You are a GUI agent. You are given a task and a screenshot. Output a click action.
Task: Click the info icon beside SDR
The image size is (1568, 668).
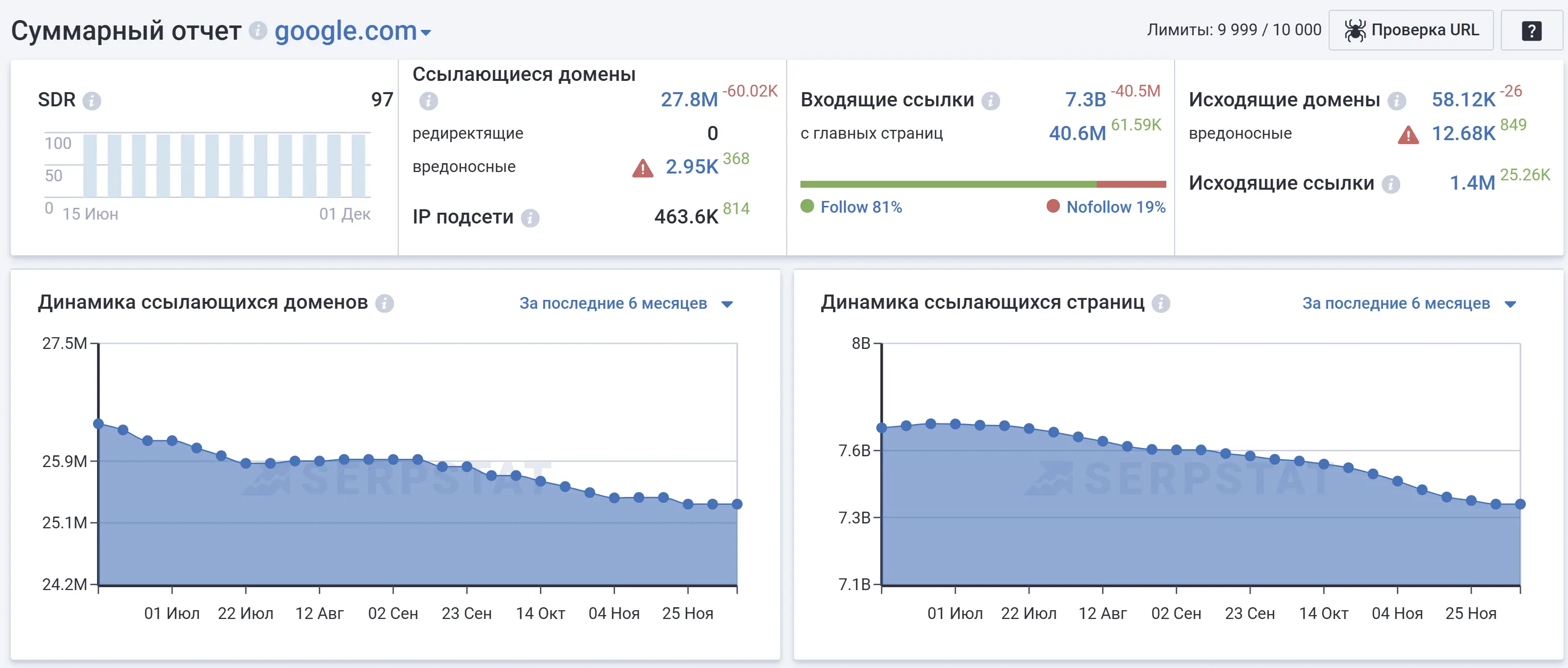pyautogui.click(x=92, y=100)
